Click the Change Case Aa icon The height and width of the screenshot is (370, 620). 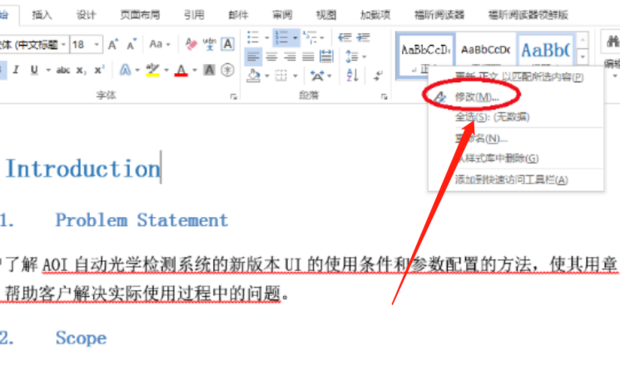pos(156,44)
